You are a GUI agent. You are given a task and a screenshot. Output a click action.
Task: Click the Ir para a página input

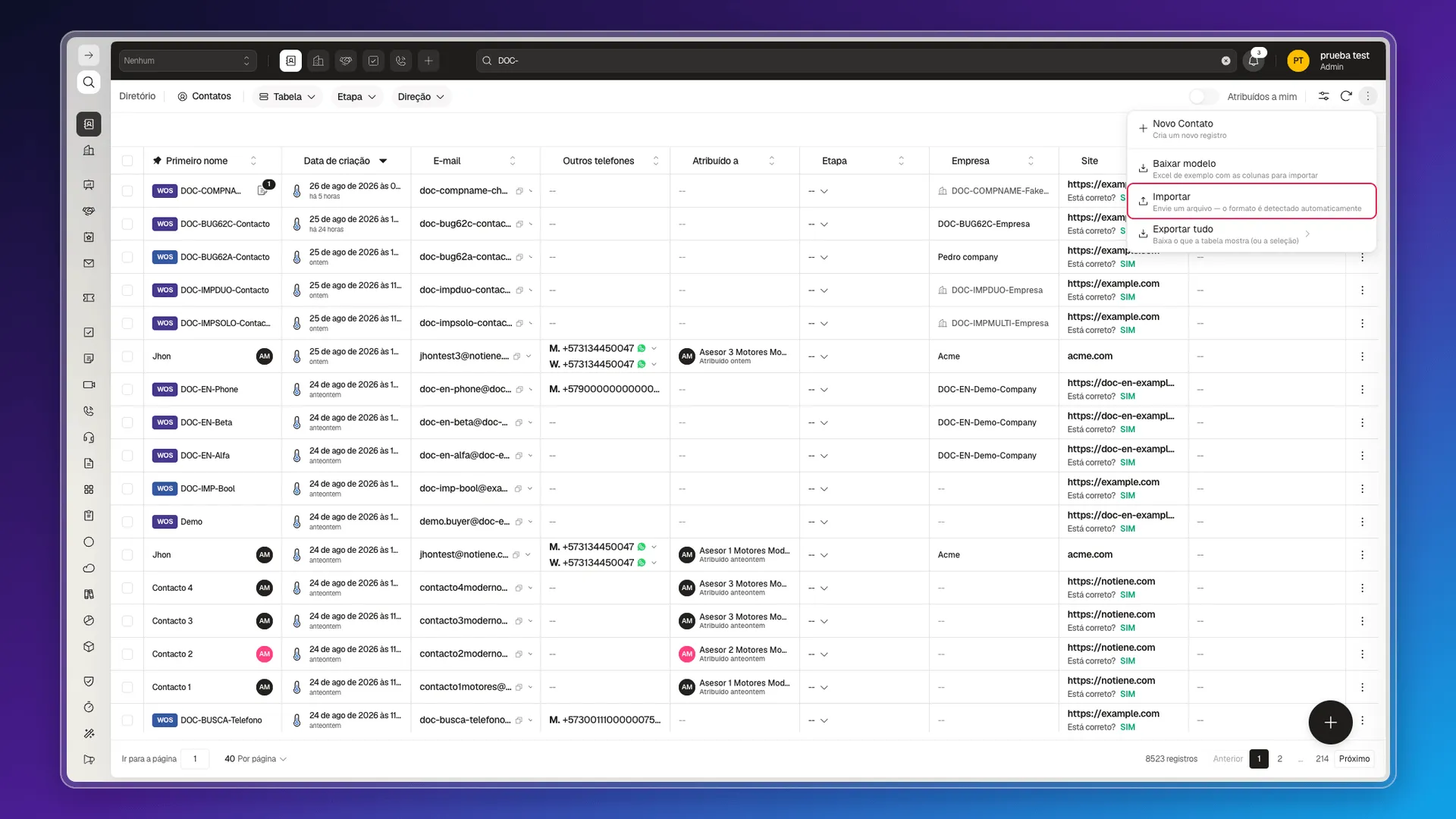pos(195,758)
